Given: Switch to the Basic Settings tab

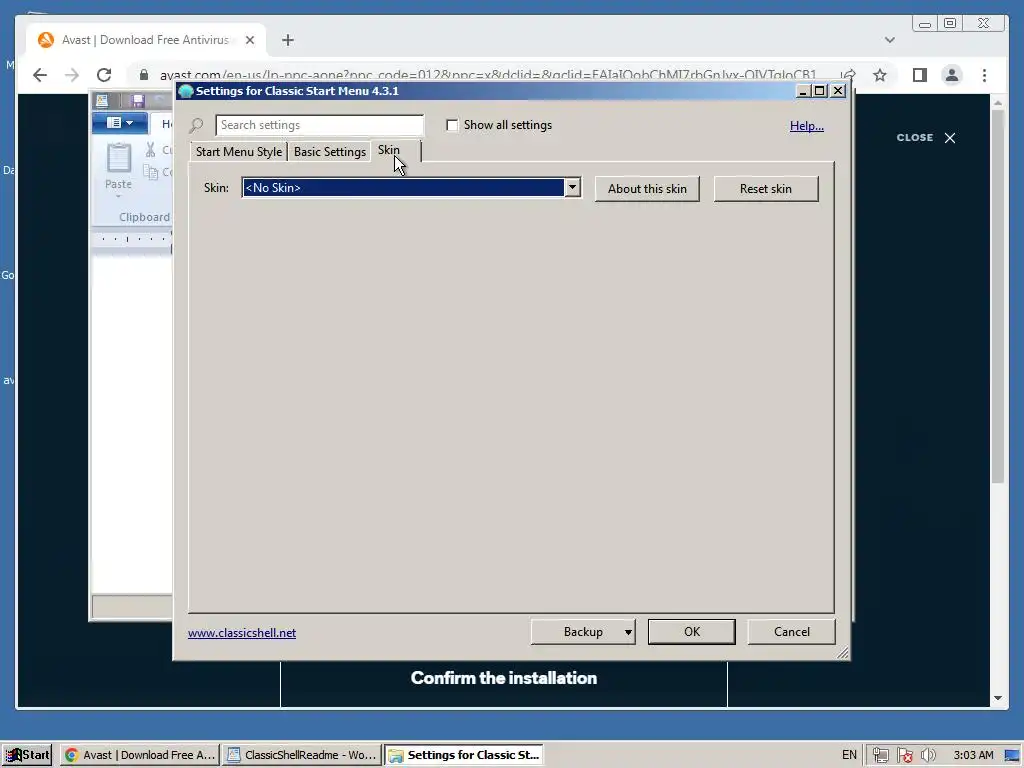Looking at the screenshot, I should [x=330, y=152].
